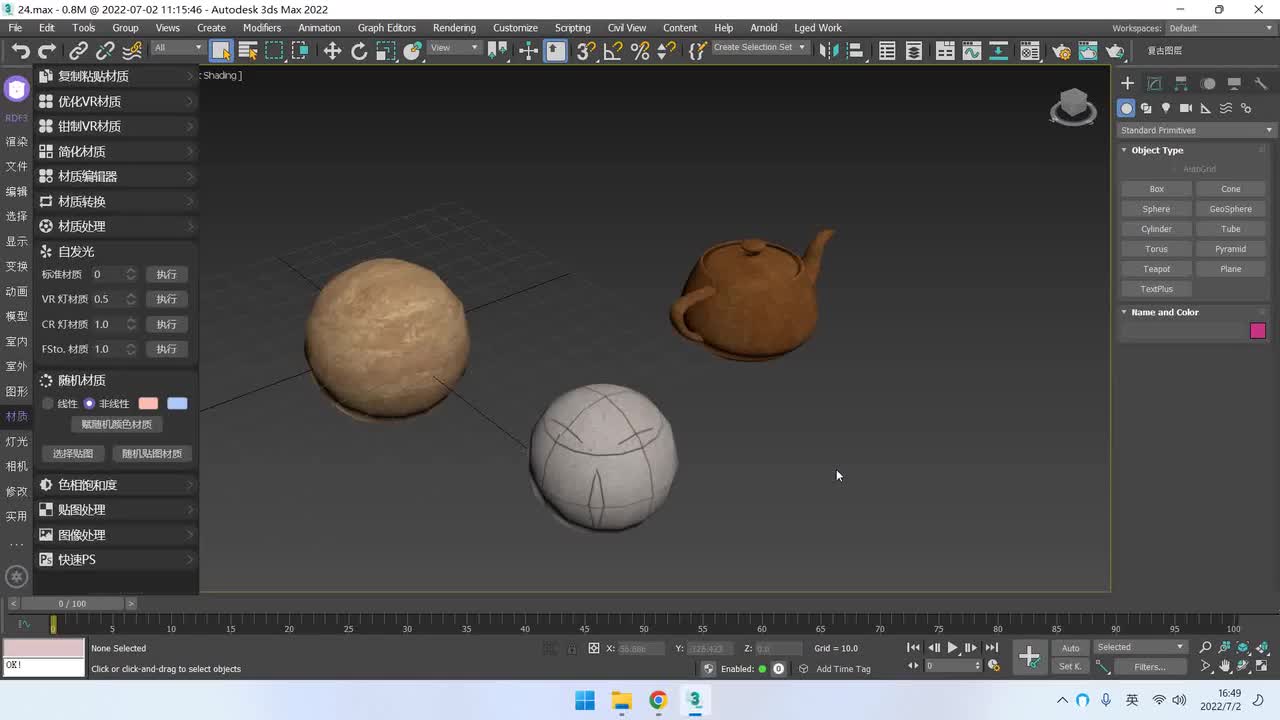Open the Modify panel tab icon
Viewport: 1280px width, 720px height.
coord(1154,84)
